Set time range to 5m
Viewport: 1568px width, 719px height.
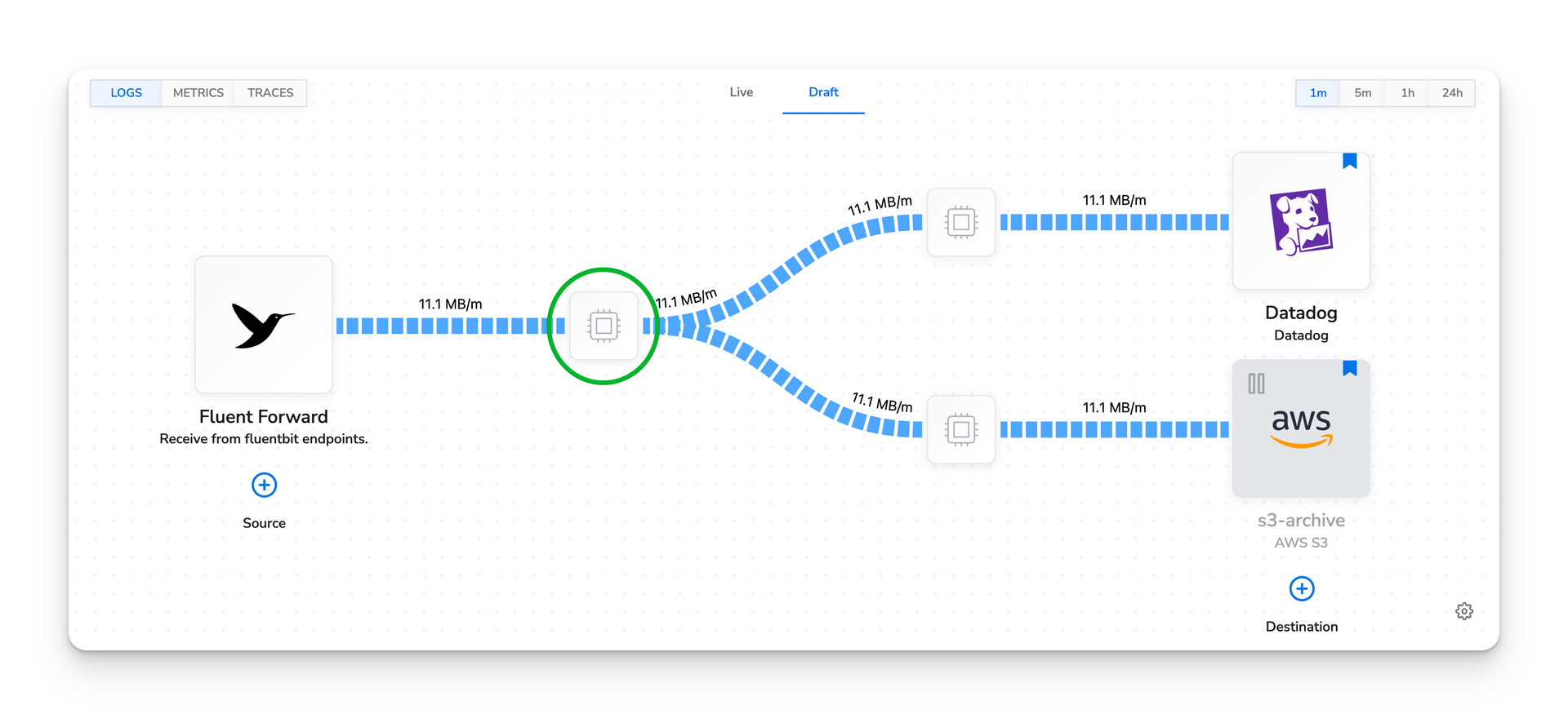(x=1362, y=93)
